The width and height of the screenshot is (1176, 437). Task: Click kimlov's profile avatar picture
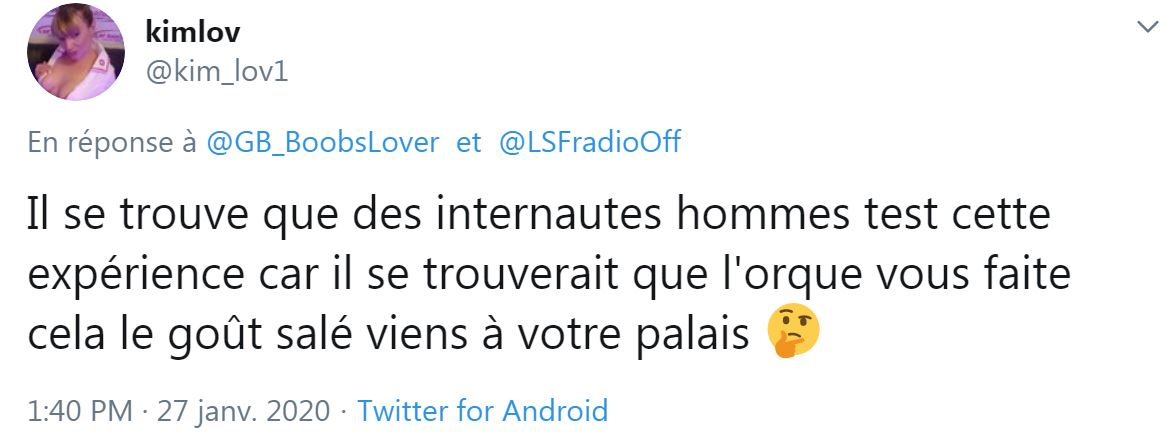pyautogui.click(x=74, y=52)
